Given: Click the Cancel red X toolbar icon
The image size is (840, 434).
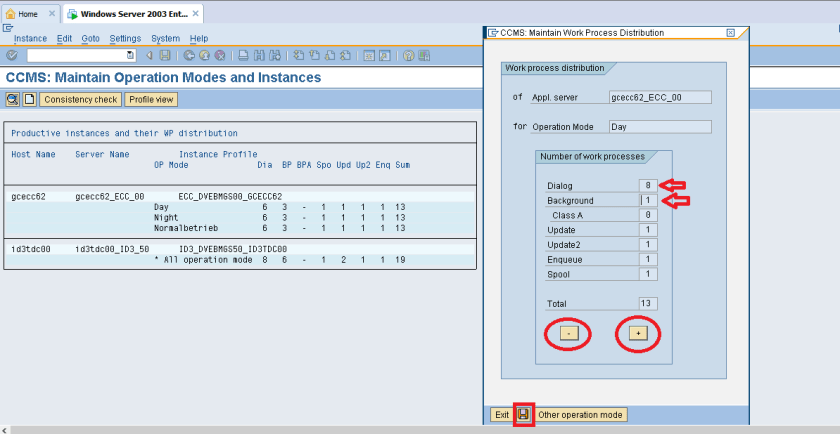Looking at the screenshot, I should 219,55.
